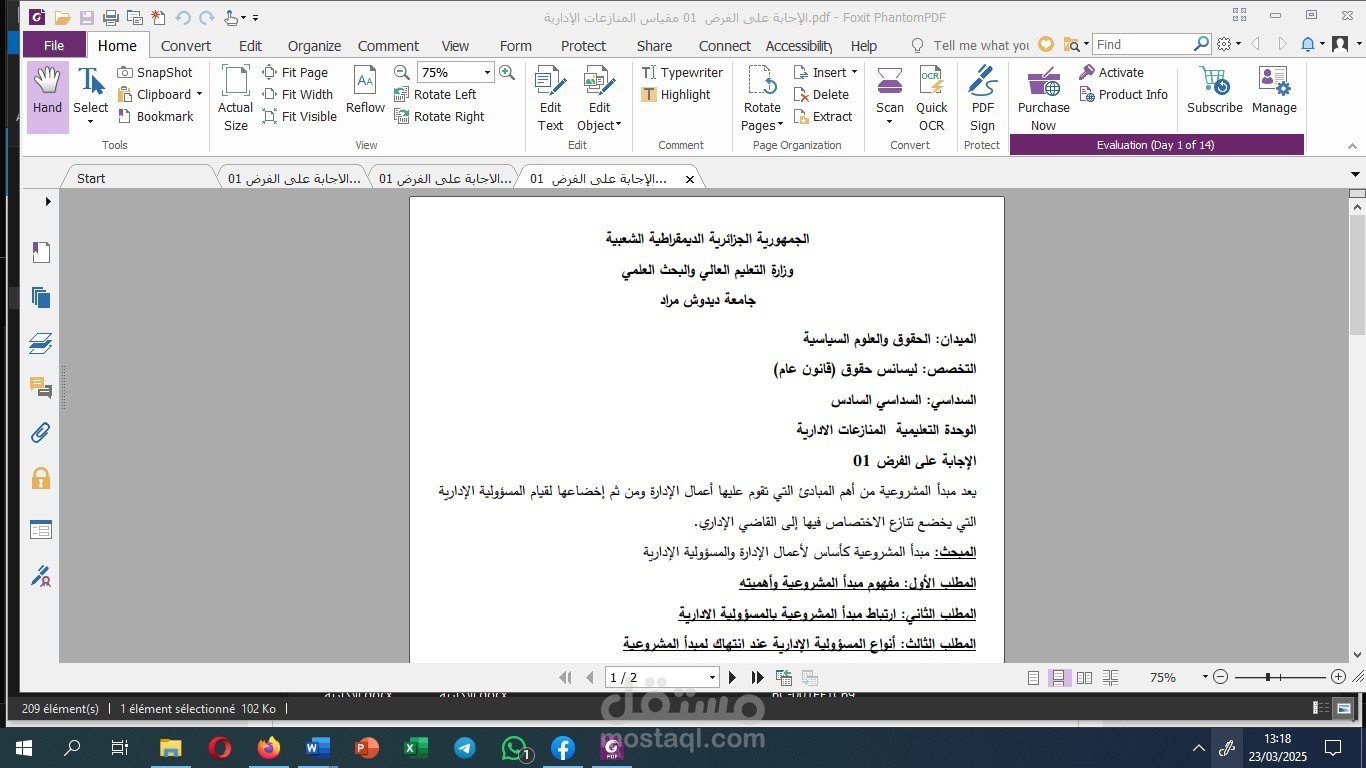1366x768 pixels.
Task: Run Quick OCR
Action: point(931,97)
